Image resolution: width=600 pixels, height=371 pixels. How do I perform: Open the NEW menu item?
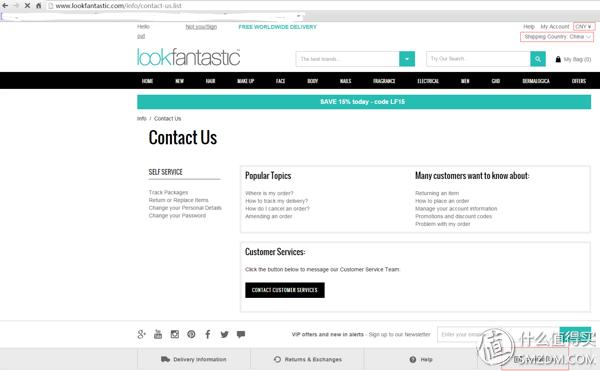click(x=179, y=81)
